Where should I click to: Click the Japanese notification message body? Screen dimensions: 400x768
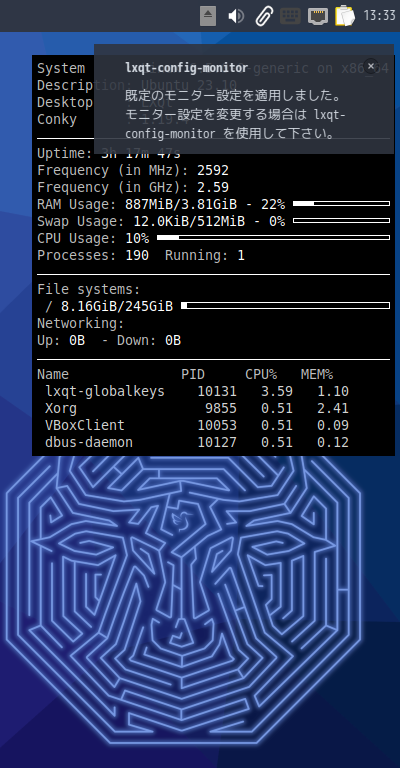click(235, 114)
